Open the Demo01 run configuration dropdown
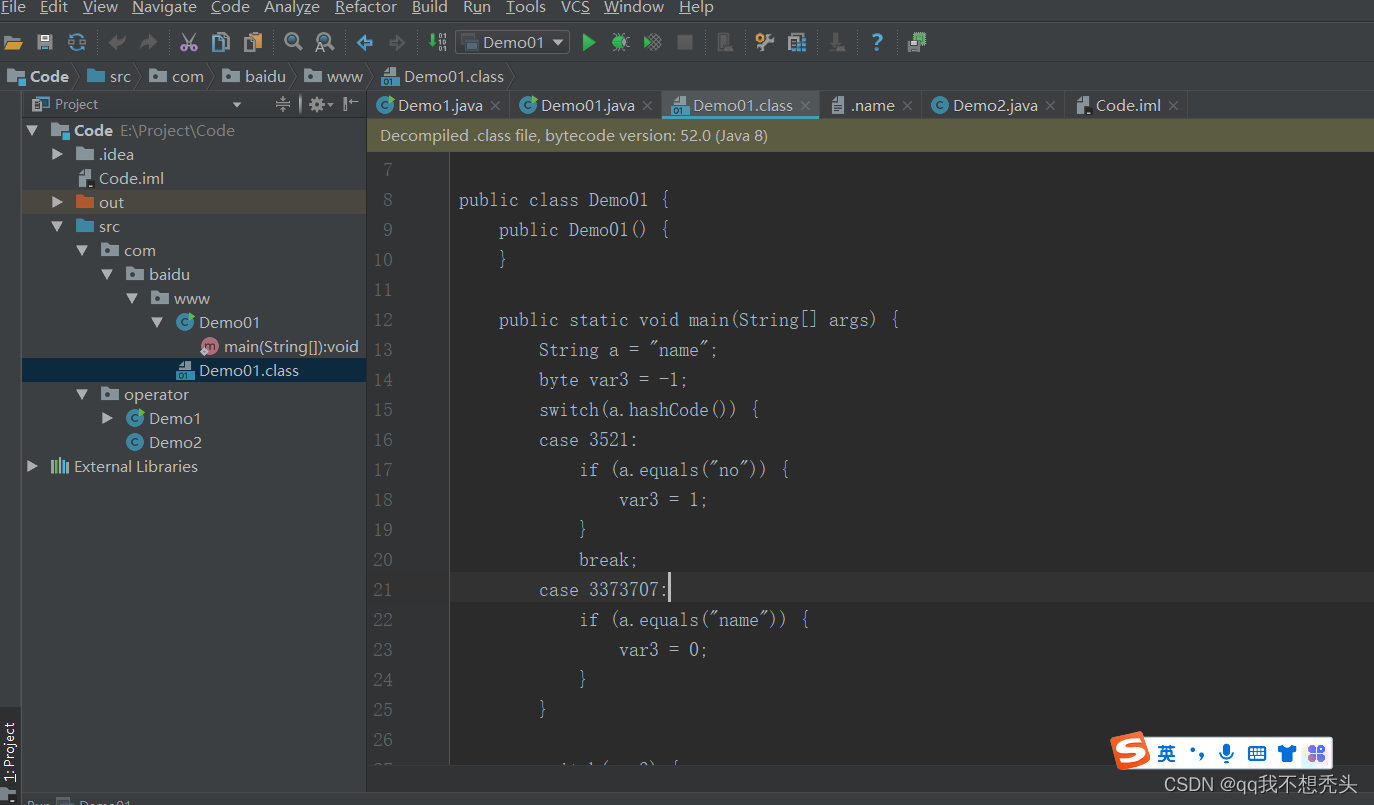Screen dimensions: 1374x805 pos(512,42)
